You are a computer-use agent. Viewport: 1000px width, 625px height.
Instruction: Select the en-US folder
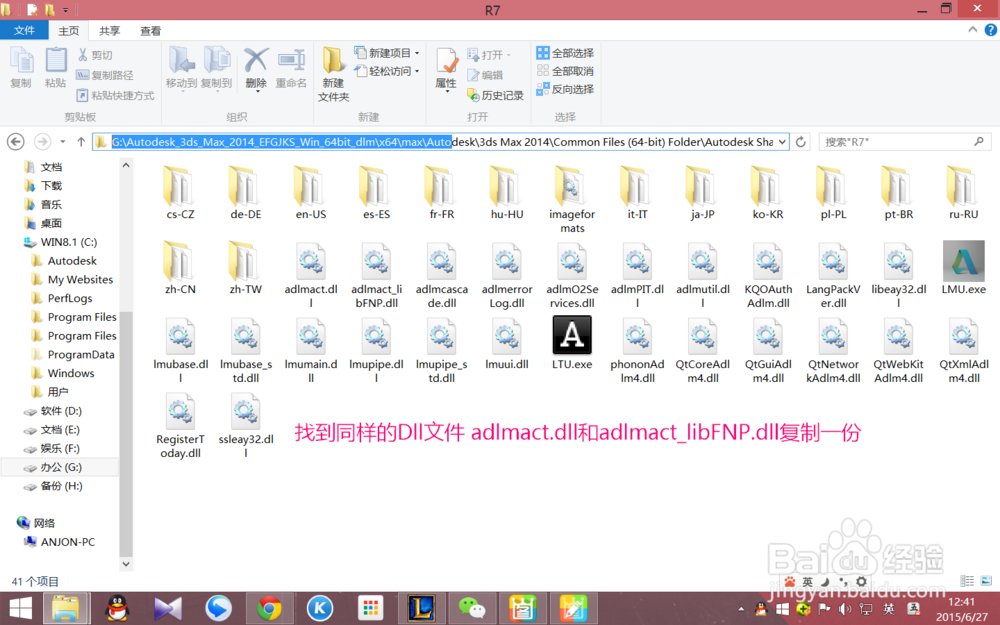tap(311, 193)
